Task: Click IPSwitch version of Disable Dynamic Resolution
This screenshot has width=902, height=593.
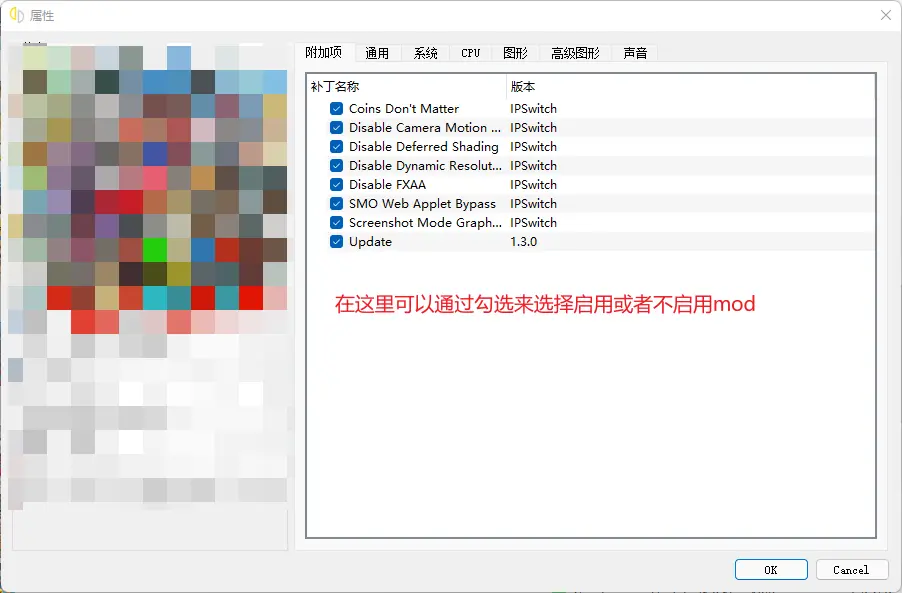Action: 533,166
